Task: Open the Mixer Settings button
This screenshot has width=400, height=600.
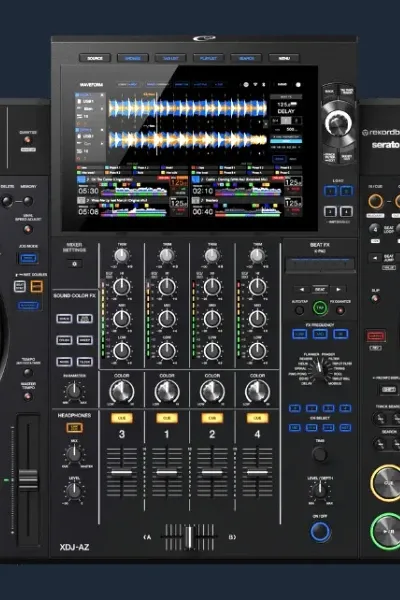Action: pyautogui.click(x=74, y=264)
